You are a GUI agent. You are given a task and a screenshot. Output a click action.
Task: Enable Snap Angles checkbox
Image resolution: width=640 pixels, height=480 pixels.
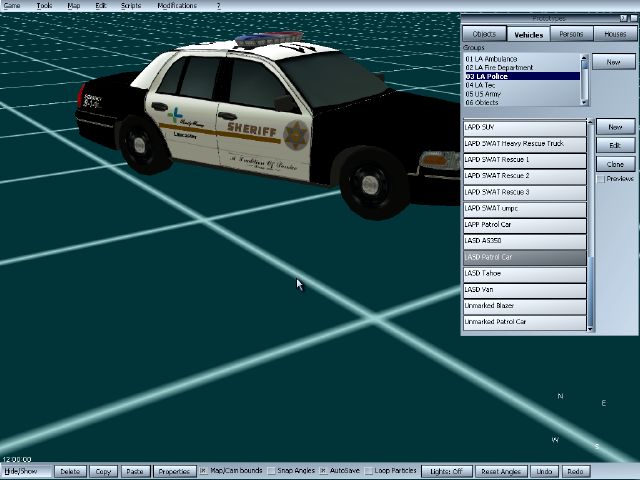pos(271,471)
